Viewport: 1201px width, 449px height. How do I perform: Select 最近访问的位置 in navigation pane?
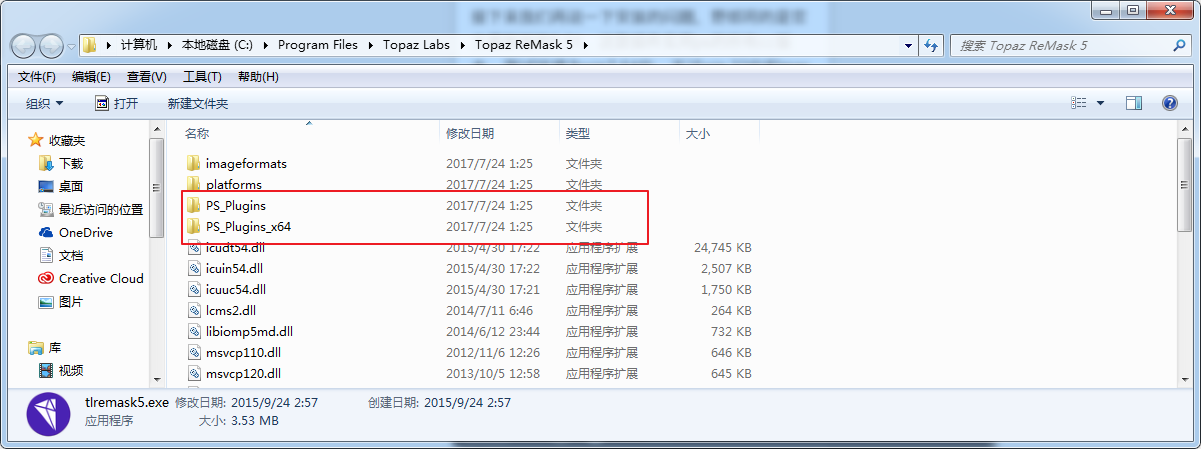coord(101,209)
